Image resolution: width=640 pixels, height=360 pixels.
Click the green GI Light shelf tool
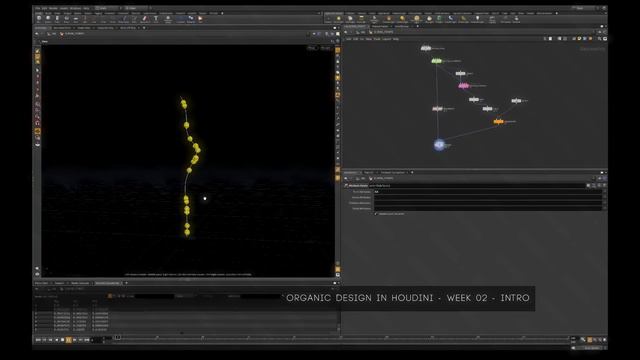[440, 19]
